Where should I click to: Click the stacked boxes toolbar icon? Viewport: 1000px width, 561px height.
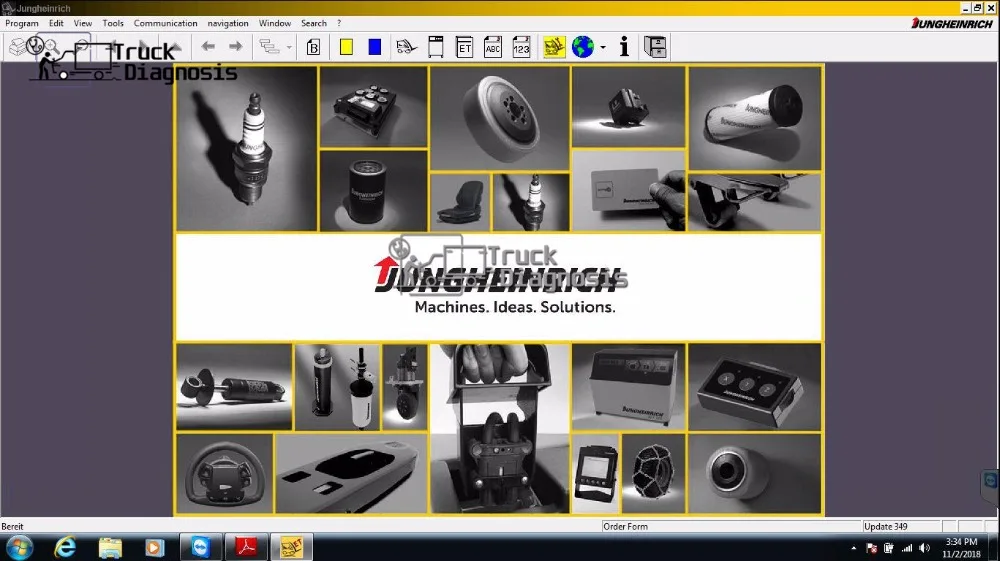tap(17, 47)
